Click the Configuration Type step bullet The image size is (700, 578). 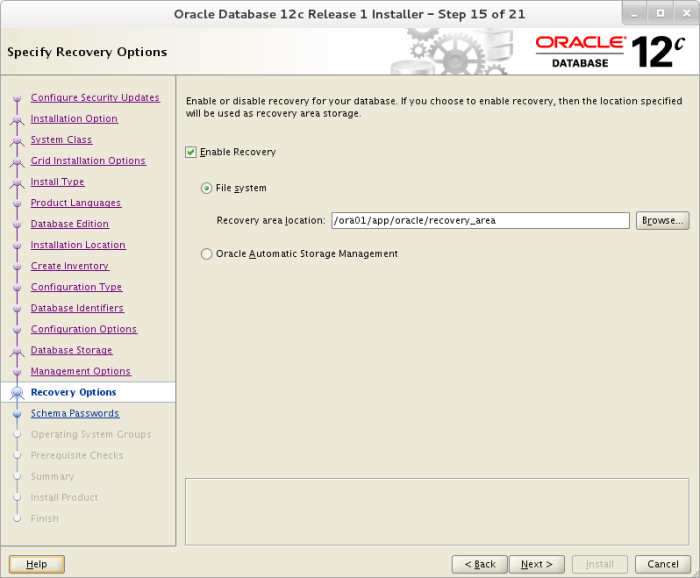17,287
